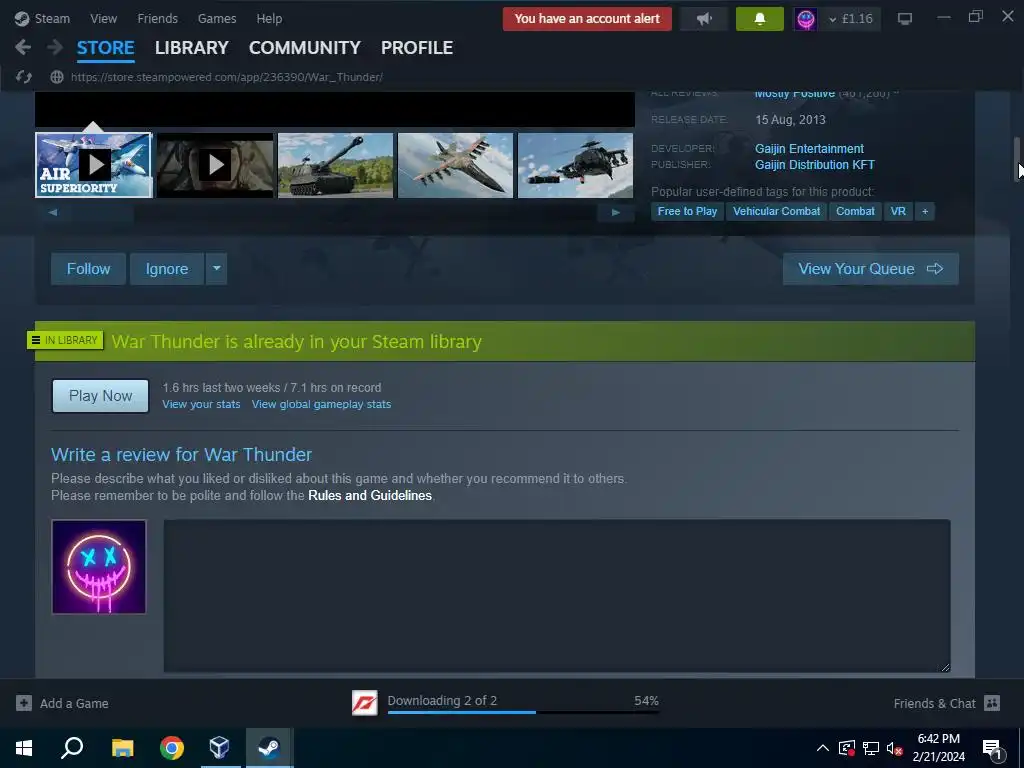Open the VirtualBox cube icon in the taskbar
Screen dimensions: 1024x768
[219, 748]
